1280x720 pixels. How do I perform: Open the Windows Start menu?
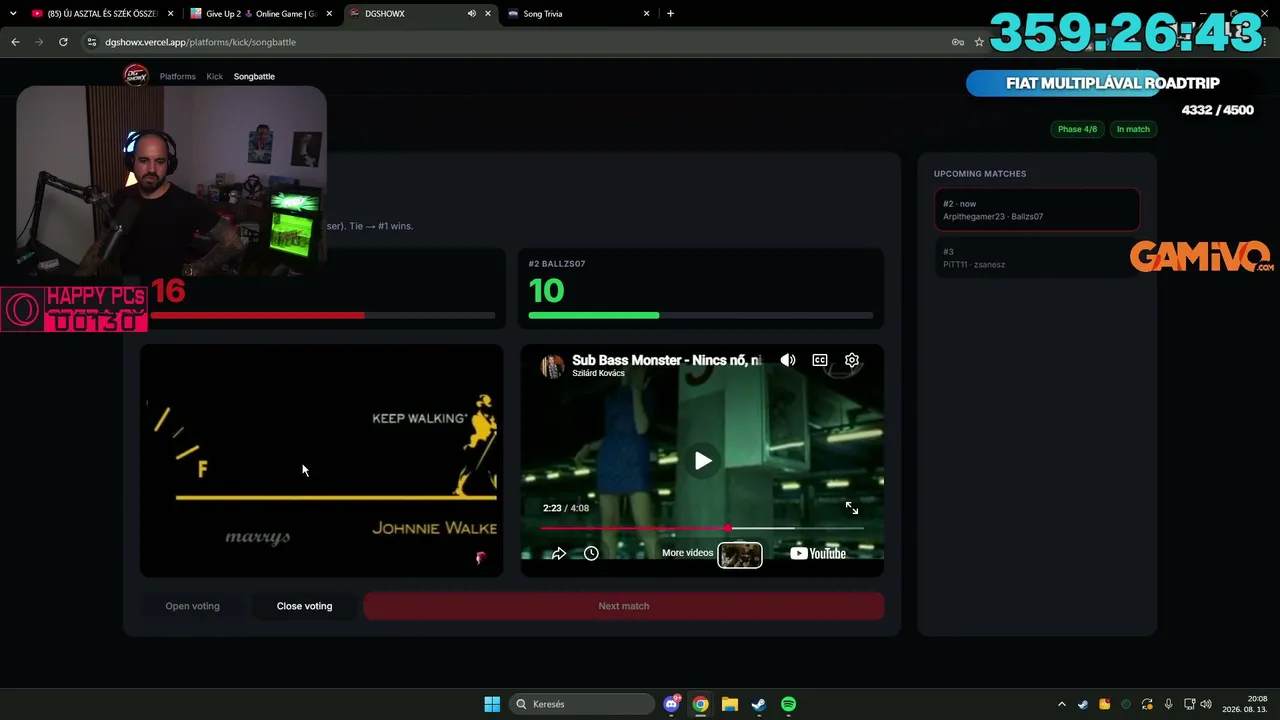(x=492, y=704)
